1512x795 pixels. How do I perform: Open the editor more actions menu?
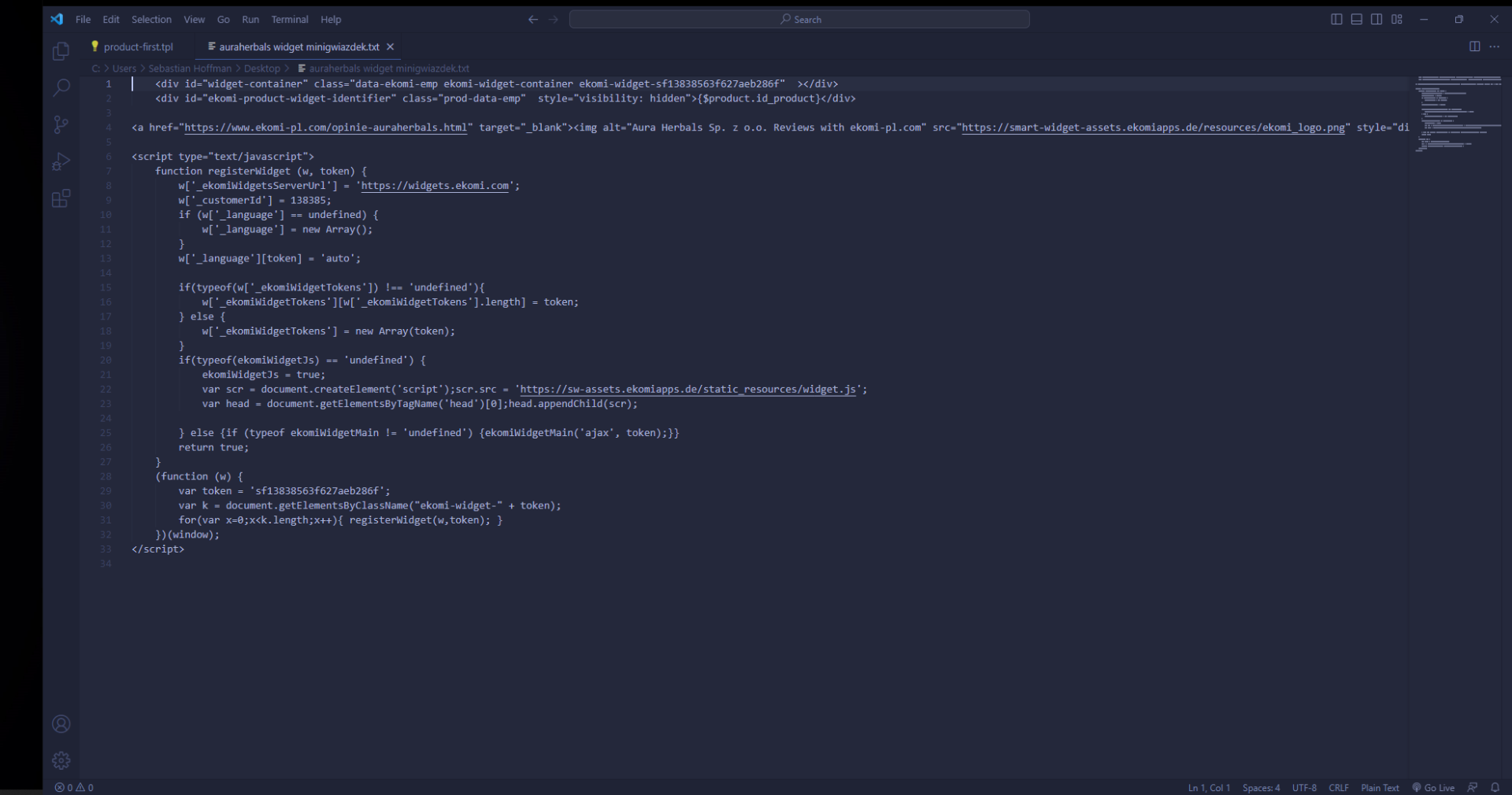1494,46
